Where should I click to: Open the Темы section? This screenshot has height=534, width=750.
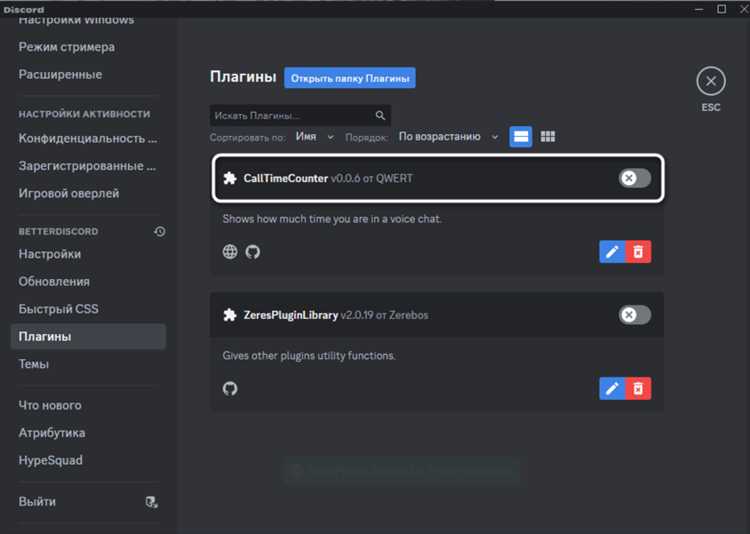[33, 364]
